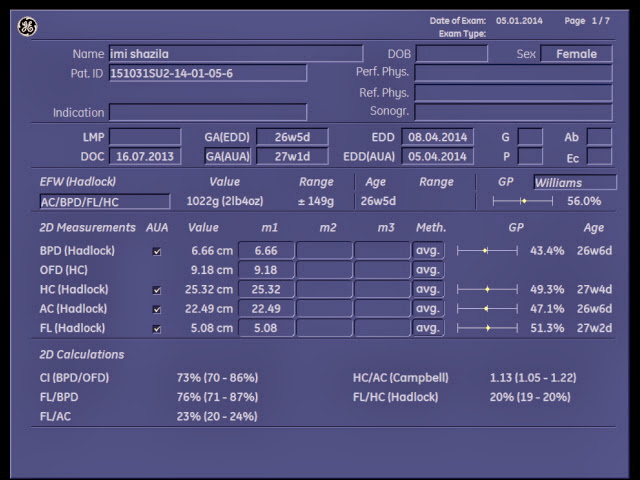Click the OFD (HC) row label
The image size is (640, 480).
[x=64, y=270]
